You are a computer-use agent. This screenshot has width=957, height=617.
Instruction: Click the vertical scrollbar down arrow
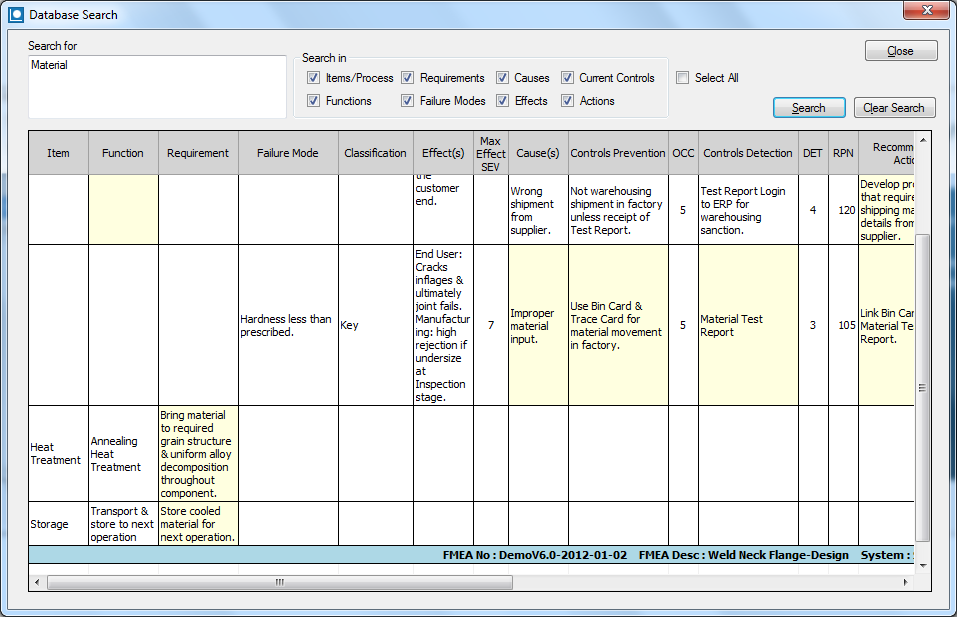tap(923, 565)
